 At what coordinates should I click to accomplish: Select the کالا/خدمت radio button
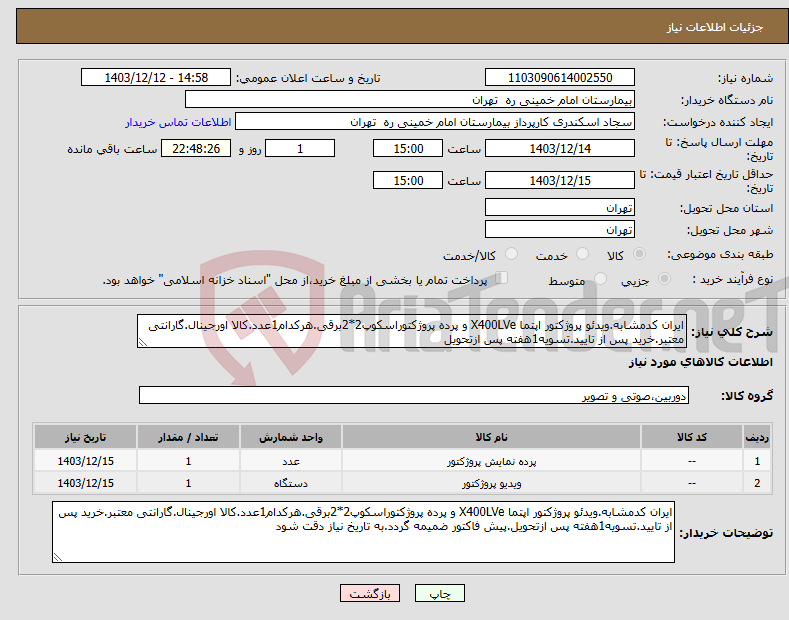(511, 254)
